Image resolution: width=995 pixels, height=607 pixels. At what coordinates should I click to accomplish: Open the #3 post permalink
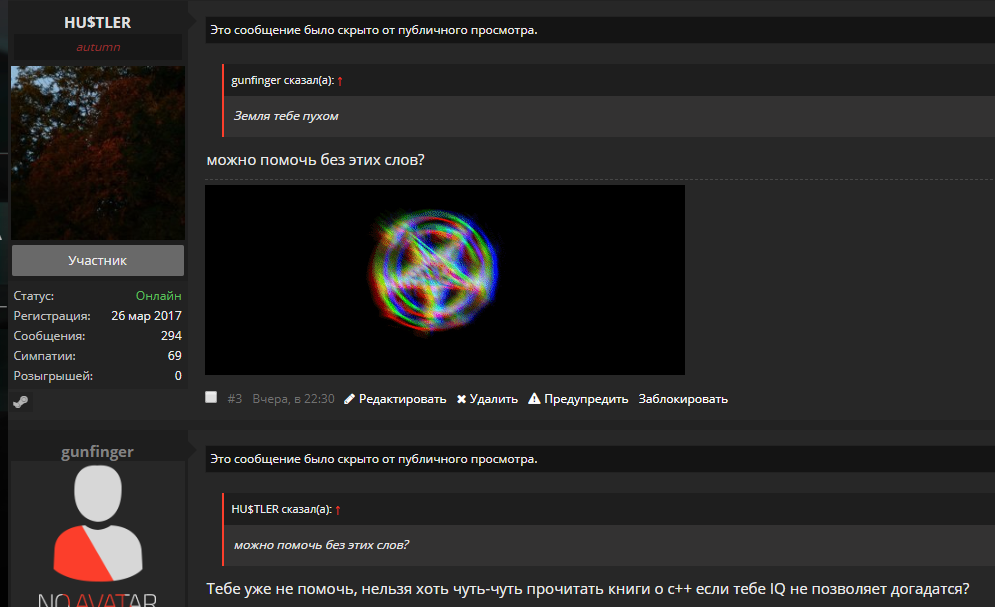pos(235,399)
